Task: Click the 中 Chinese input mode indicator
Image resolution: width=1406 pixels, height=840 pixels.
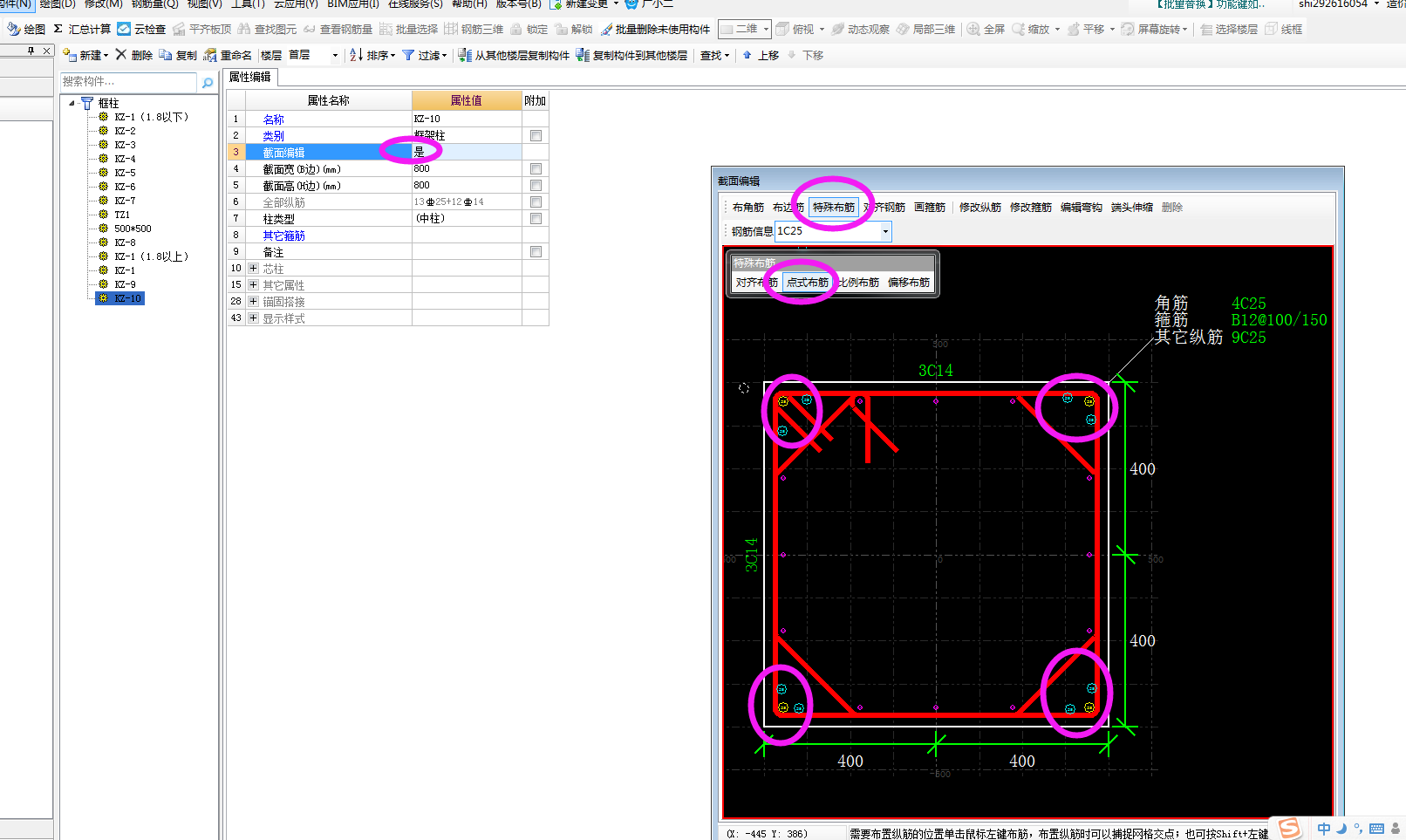Action: click(x=1324, y=829)
